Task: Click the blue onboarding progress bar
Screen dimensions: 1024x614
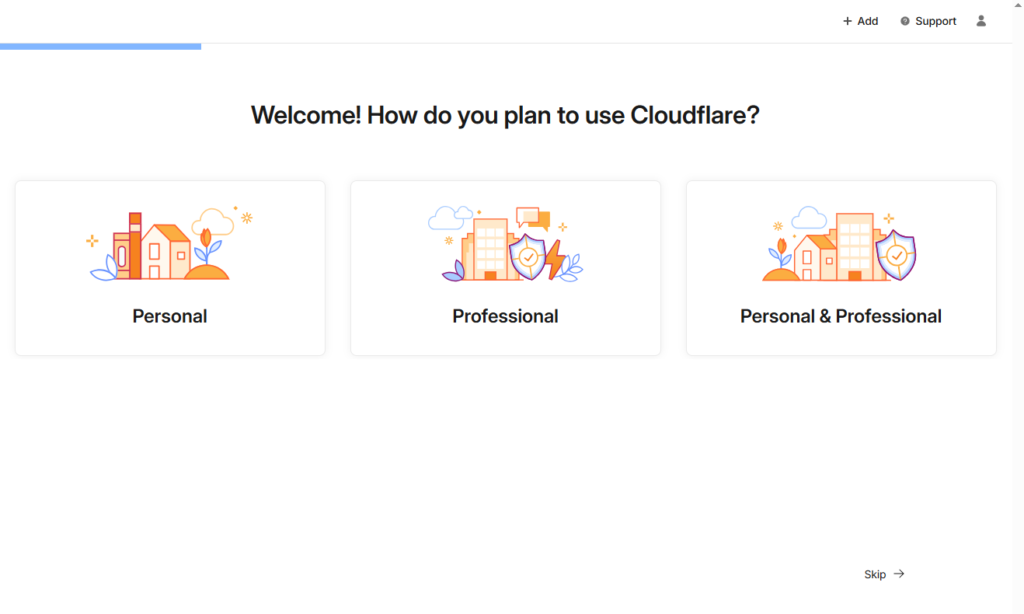Action: click(x=100, y=46)
